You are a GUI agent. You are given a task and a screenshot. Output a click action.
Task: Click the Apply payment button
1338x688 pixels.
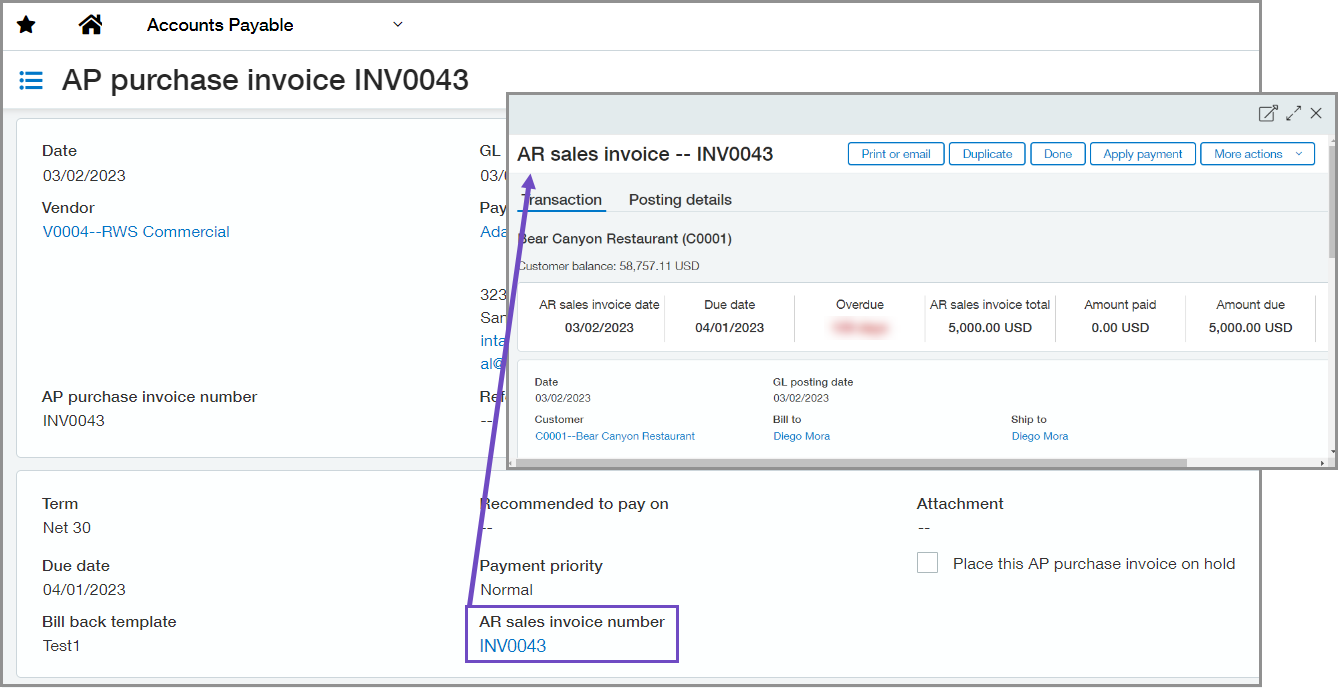tap(1142, 154)
